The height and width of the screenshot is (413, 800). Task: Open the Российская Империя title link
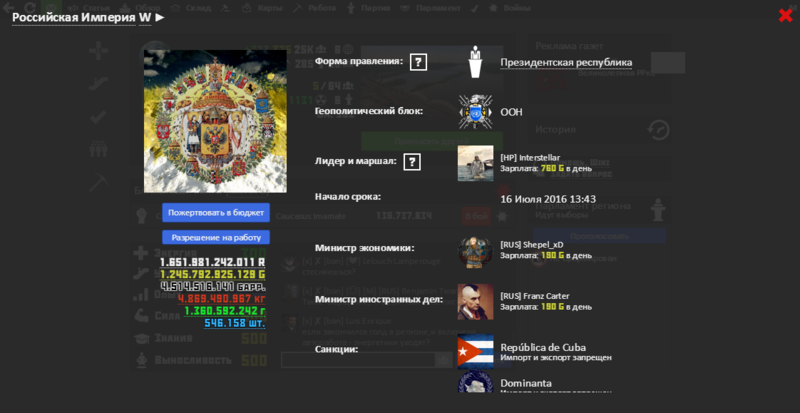point(73,17)
